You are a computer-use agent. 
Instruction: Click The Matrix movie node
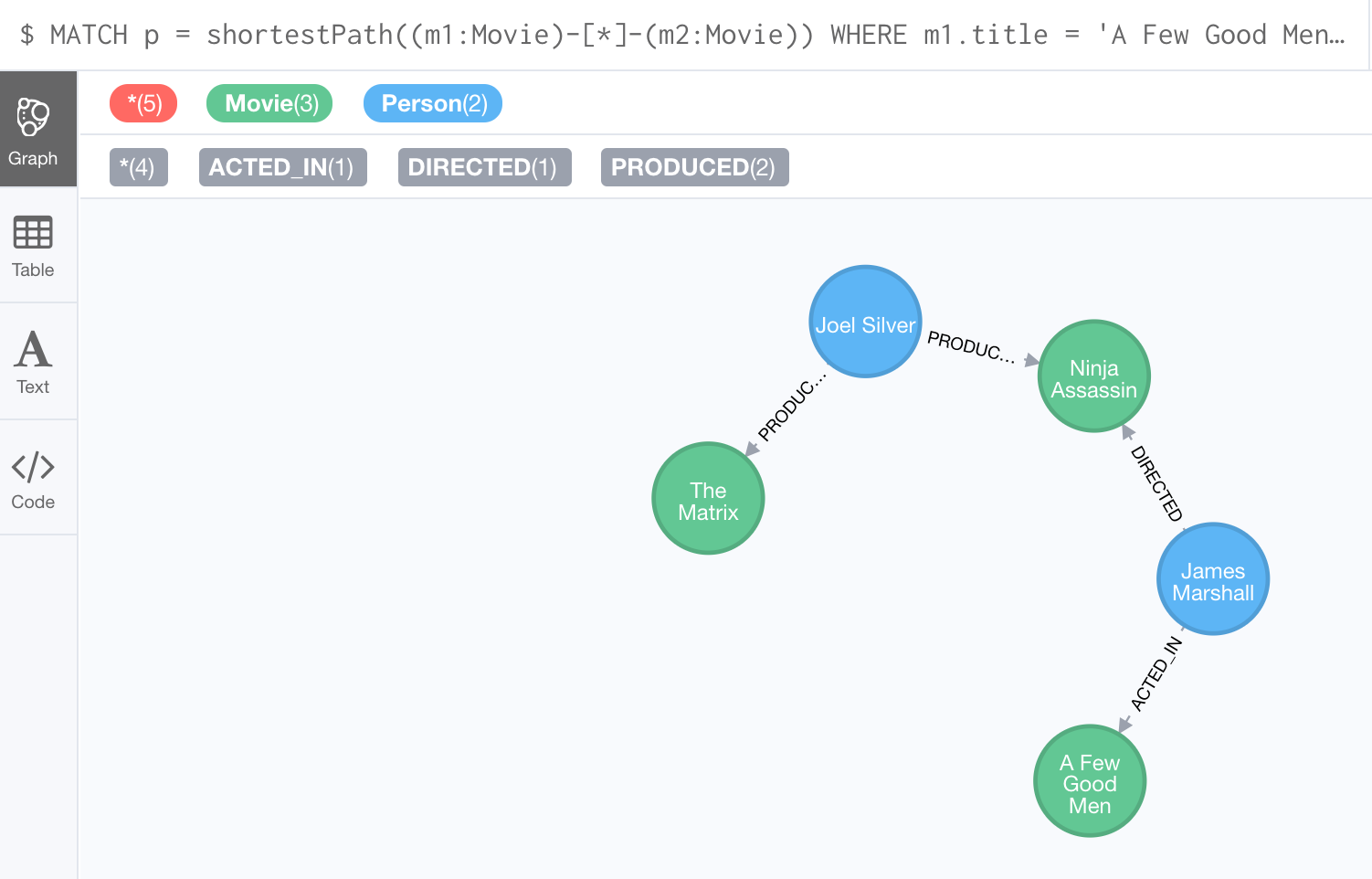[x=708, y=498]
